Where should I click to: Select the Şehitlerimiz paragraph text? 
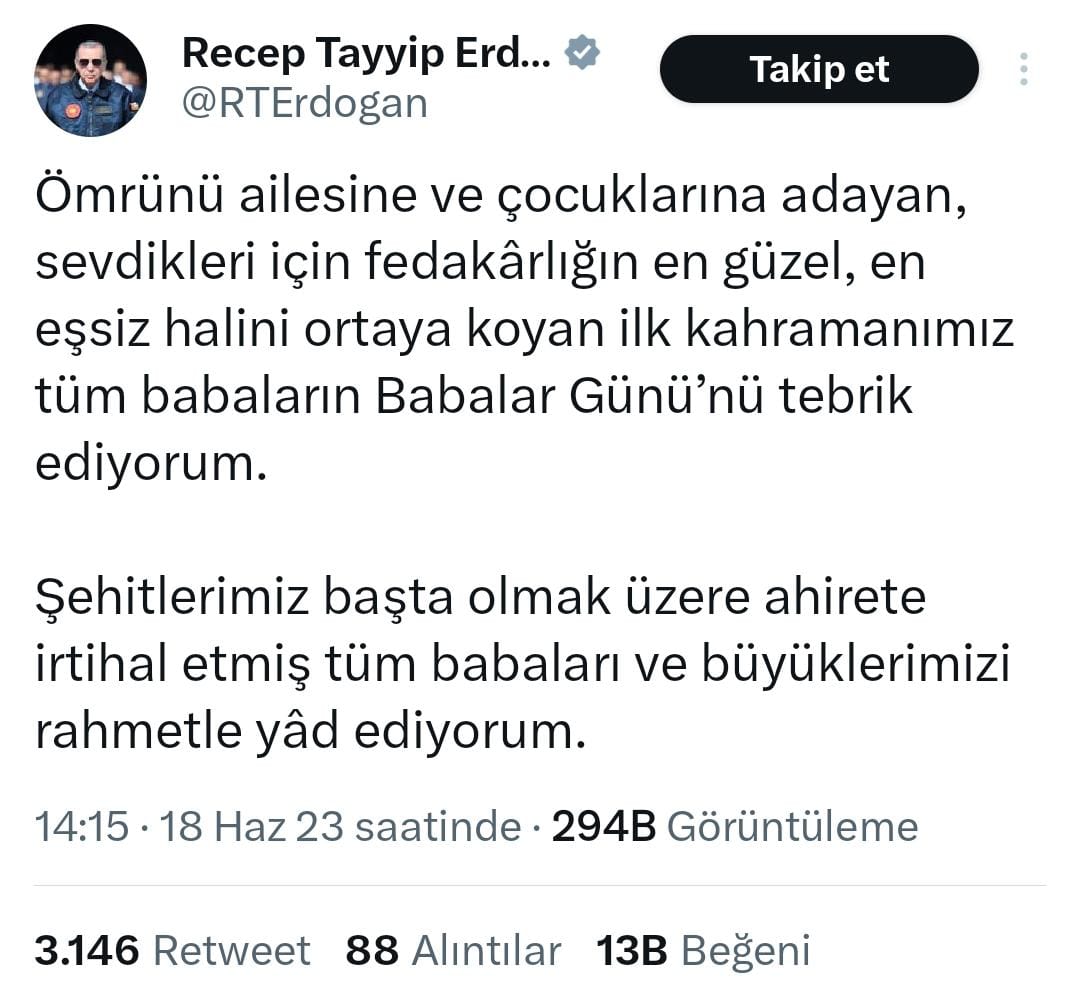tap(522, 663)
